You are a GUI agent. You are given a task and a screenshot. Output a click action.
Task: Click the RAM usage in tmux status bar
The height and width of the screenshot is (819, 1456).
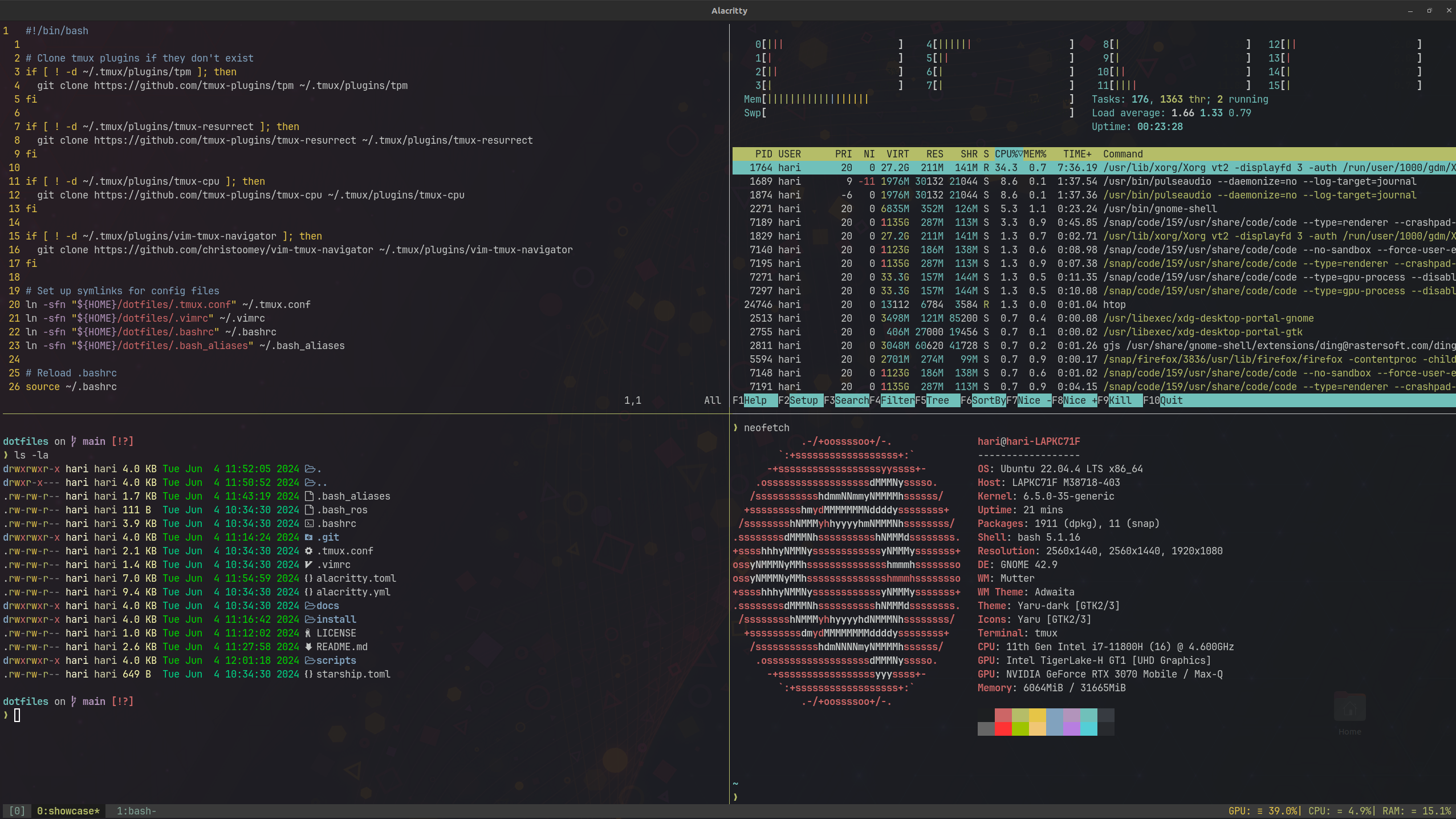tap(1417, 811)
